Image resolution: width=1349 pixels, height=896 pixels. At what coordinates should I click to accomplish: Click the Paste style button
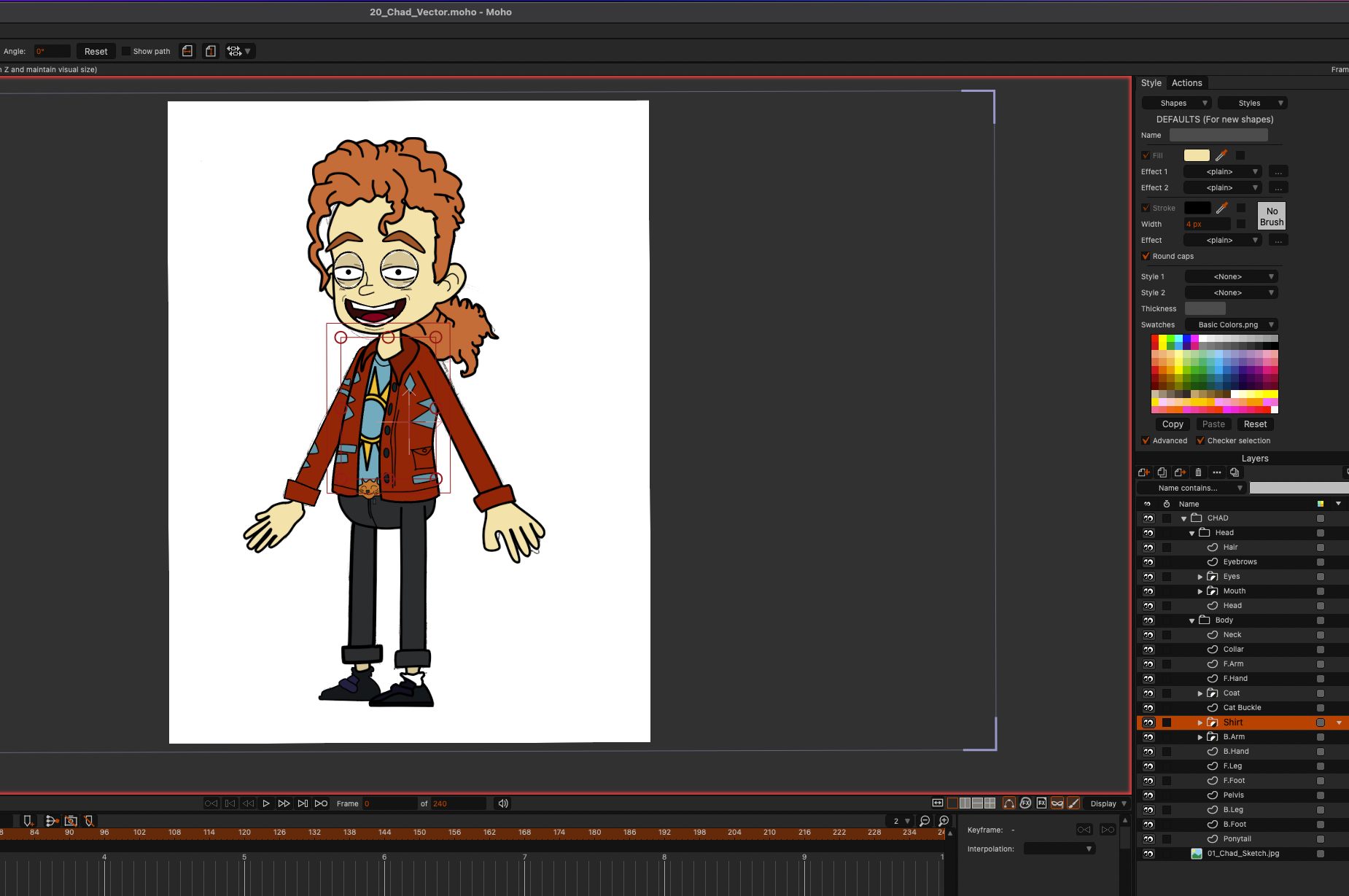click(x=1213, y=424)
